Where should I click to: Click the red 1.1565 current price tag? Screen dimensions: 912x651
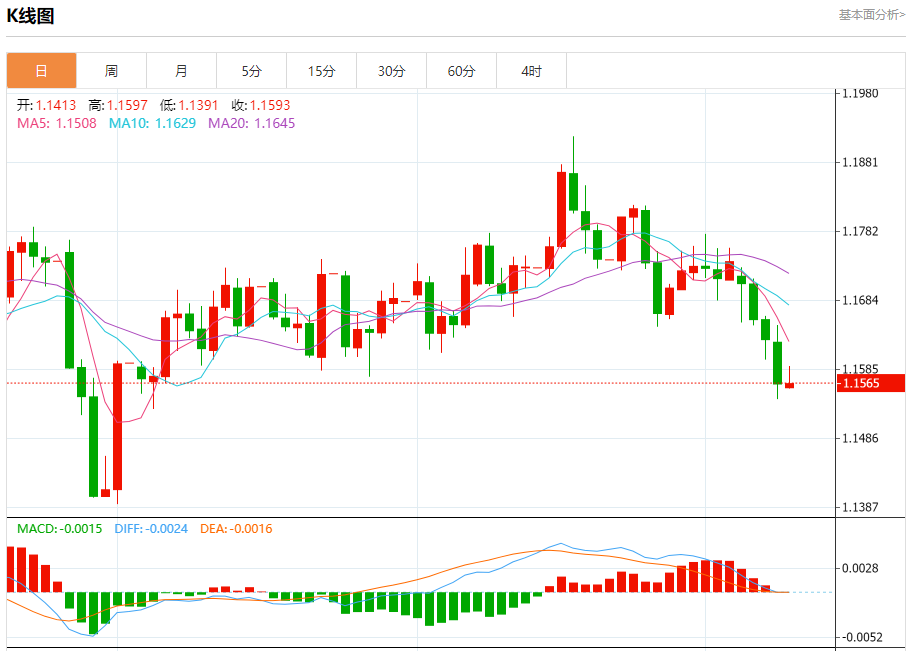click(869, 383)
